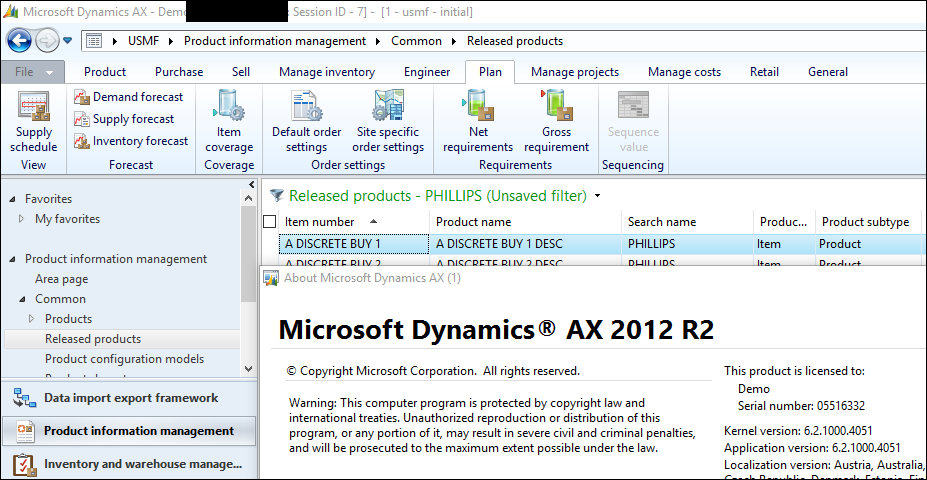Image resolution: width=927 pixels, height=480 pixels.
Task: Switch to the Manage projects tab
Action: pos(575,72)
